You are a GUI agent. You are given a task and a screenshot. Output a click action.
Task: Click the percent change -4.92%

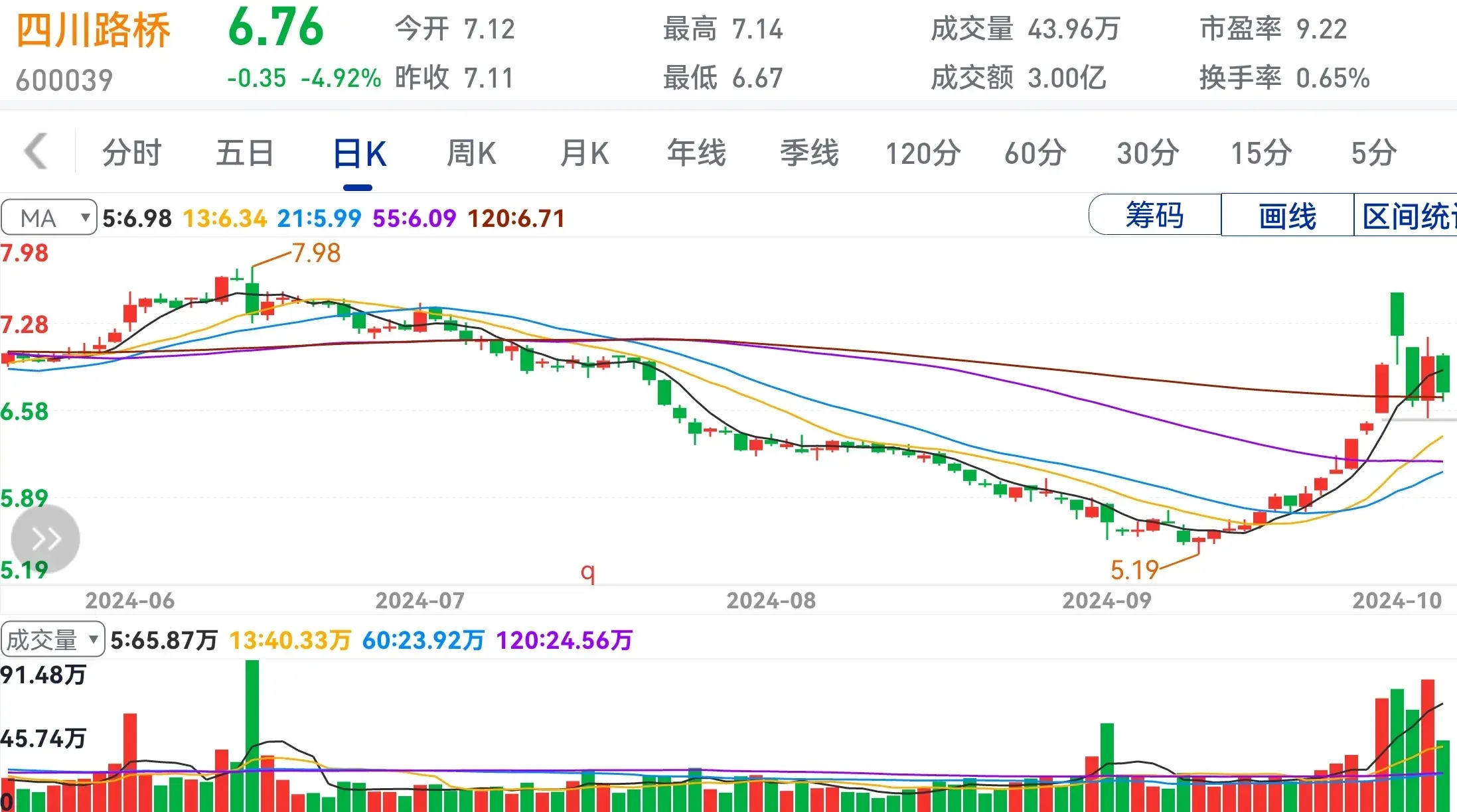(341, 78)
